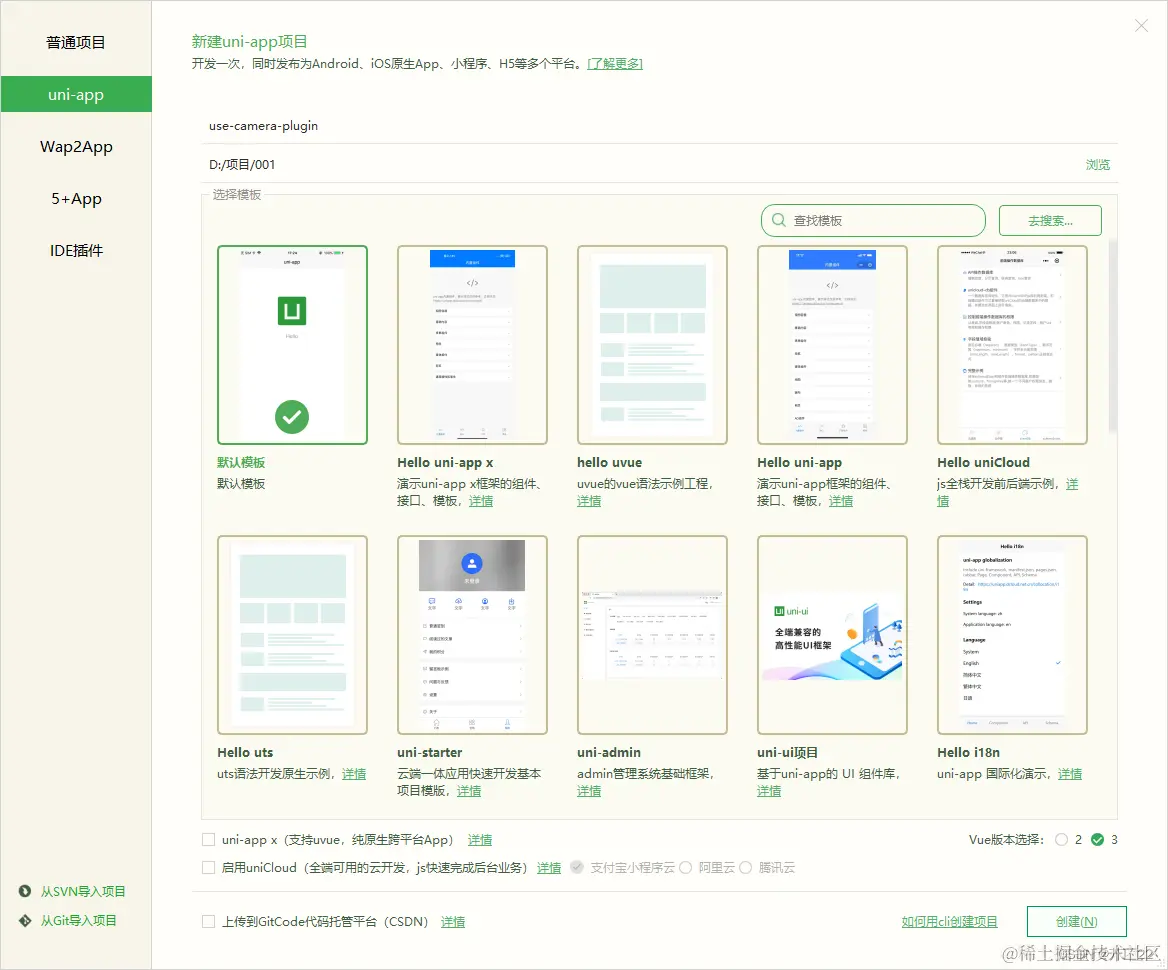Screen dimensions: 1168x970
Task: Open 详情 link for uni-ui项目
Action: tap(769, 790)
